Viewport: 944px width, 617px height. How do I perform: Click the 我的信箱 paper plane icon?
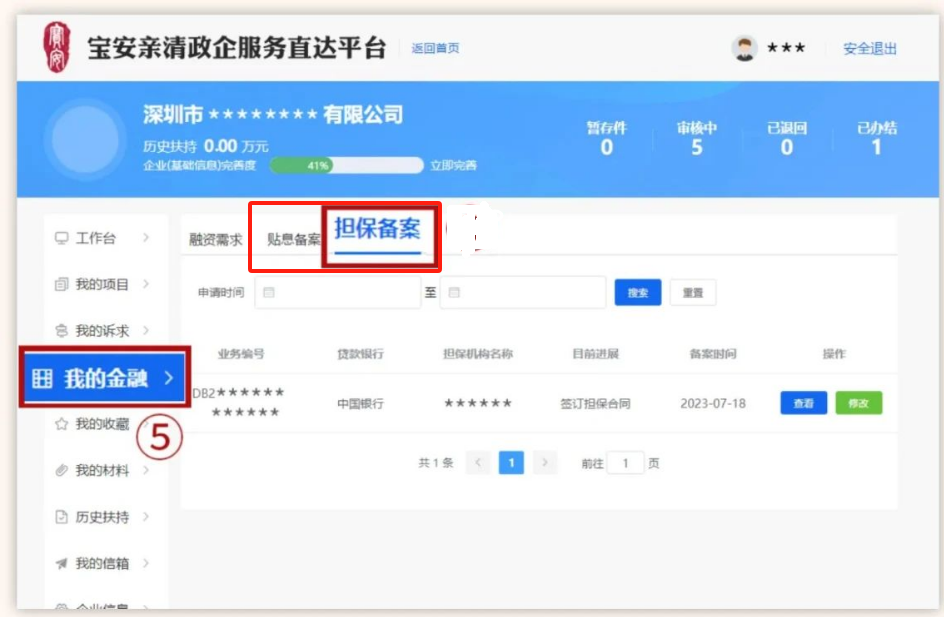coord(61,563)
